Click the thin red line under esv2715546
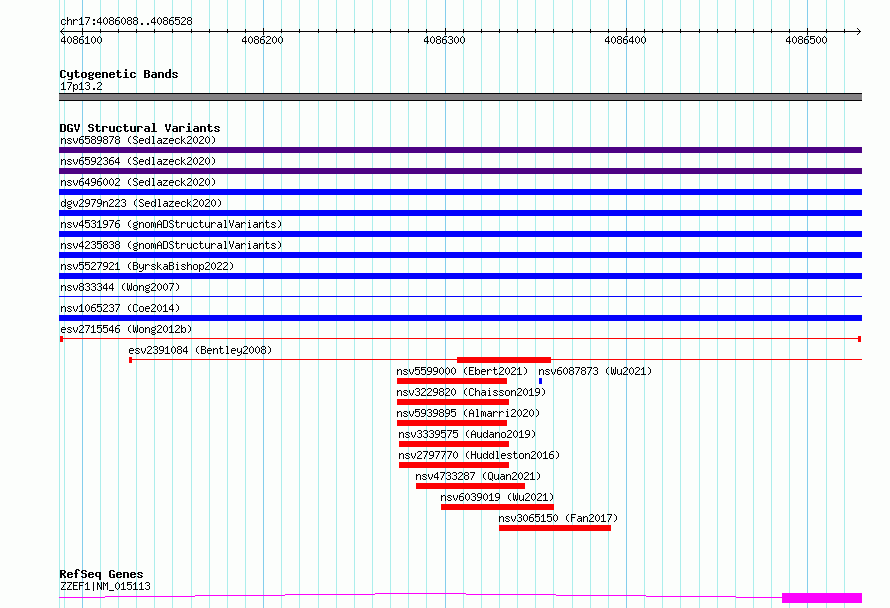Screen dimensions: 890x608 point(460,339)
